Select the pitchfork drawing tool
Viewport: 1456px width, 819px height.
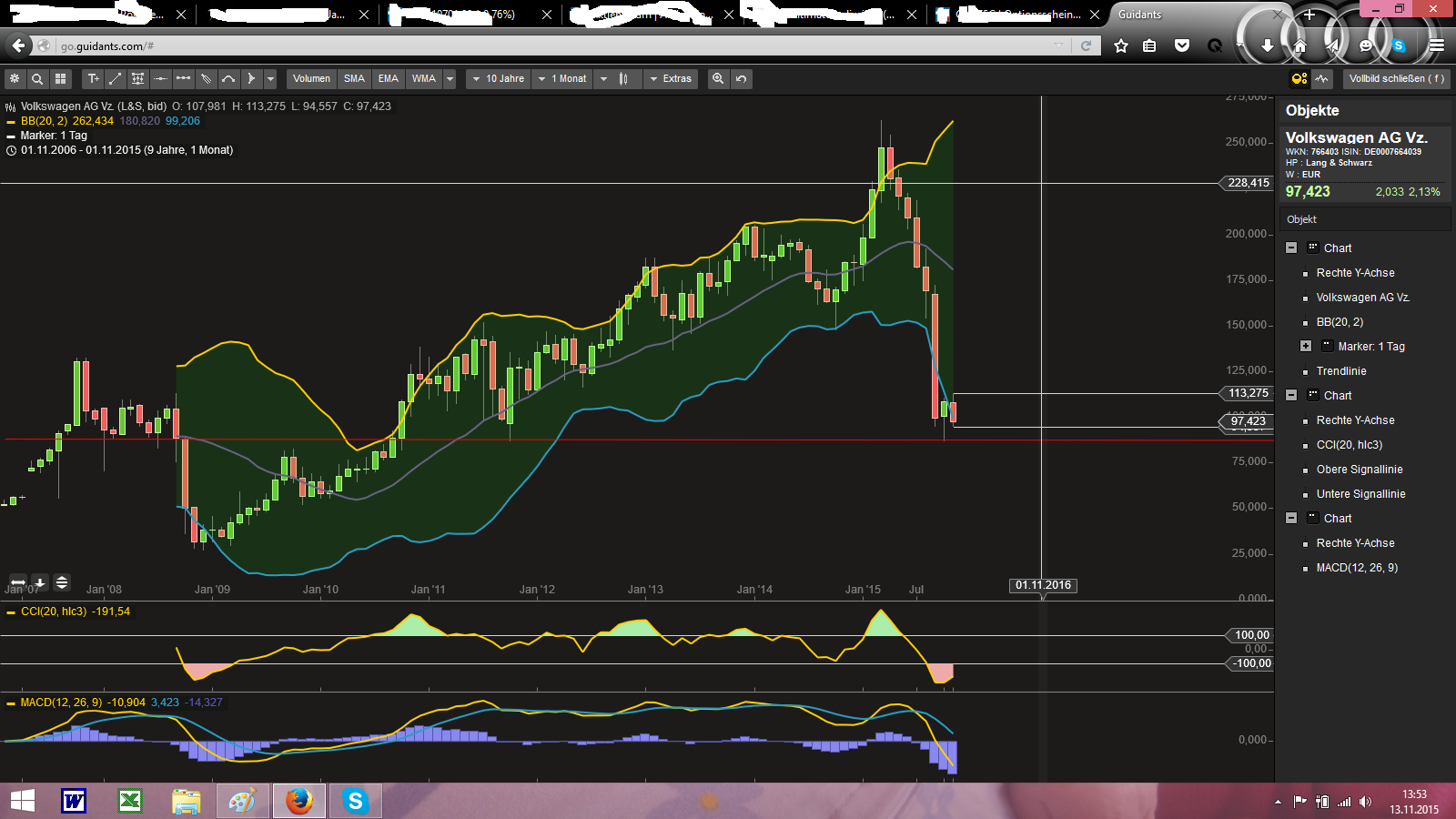coord(206,79)
